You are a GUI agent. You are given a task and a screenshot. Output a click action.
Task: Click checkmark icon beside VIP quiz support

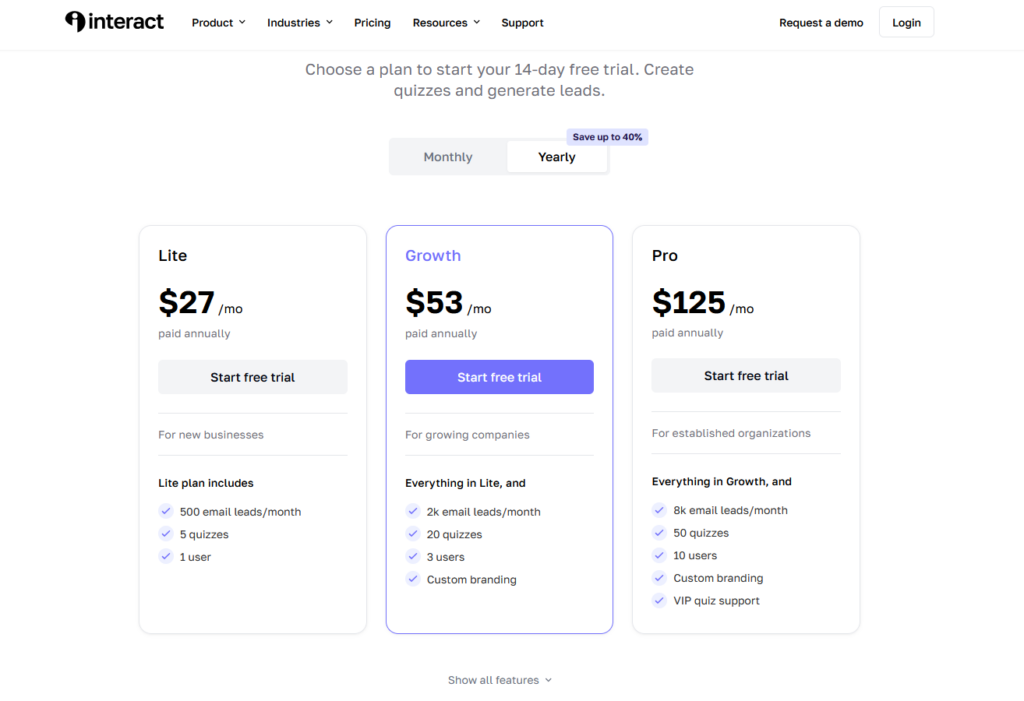[x=659, y=601]
